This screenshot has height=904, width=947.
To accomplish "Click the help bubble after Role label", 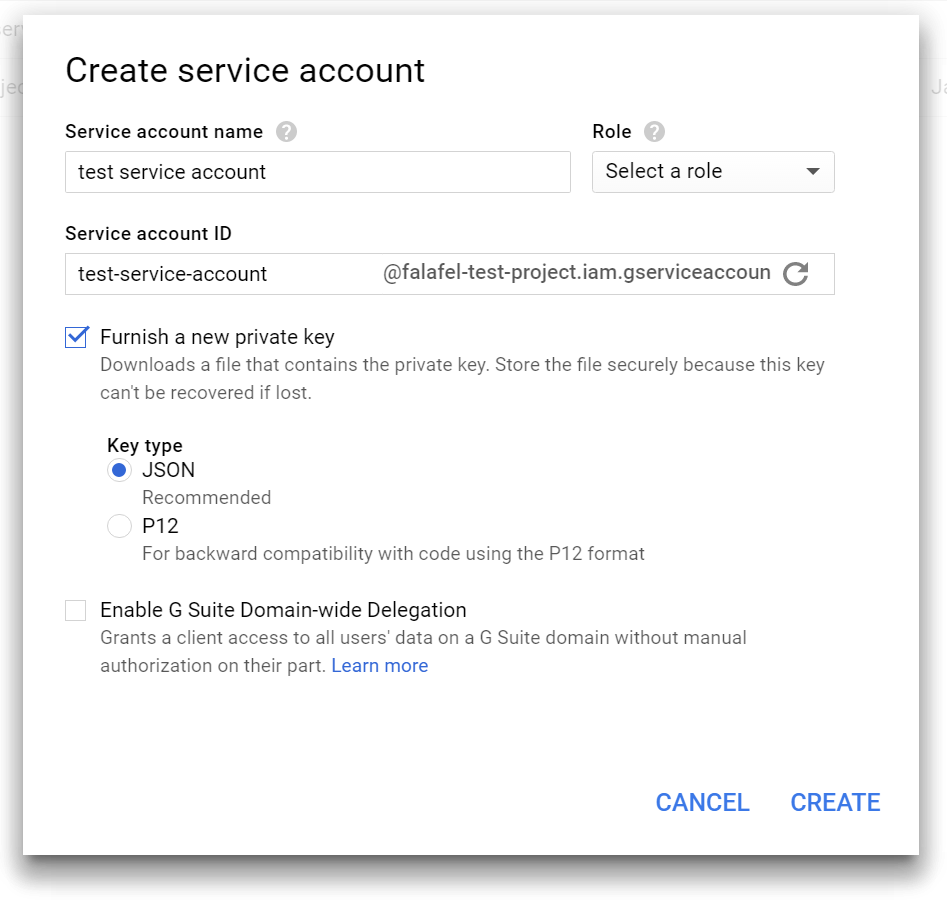I will tap(654, 131).
